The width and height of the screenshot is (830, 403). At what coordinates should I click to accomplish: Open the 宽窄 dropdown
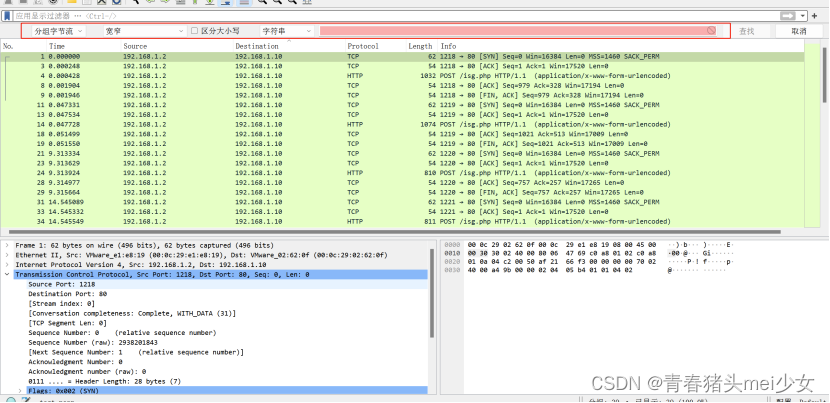tap(143, 31)
